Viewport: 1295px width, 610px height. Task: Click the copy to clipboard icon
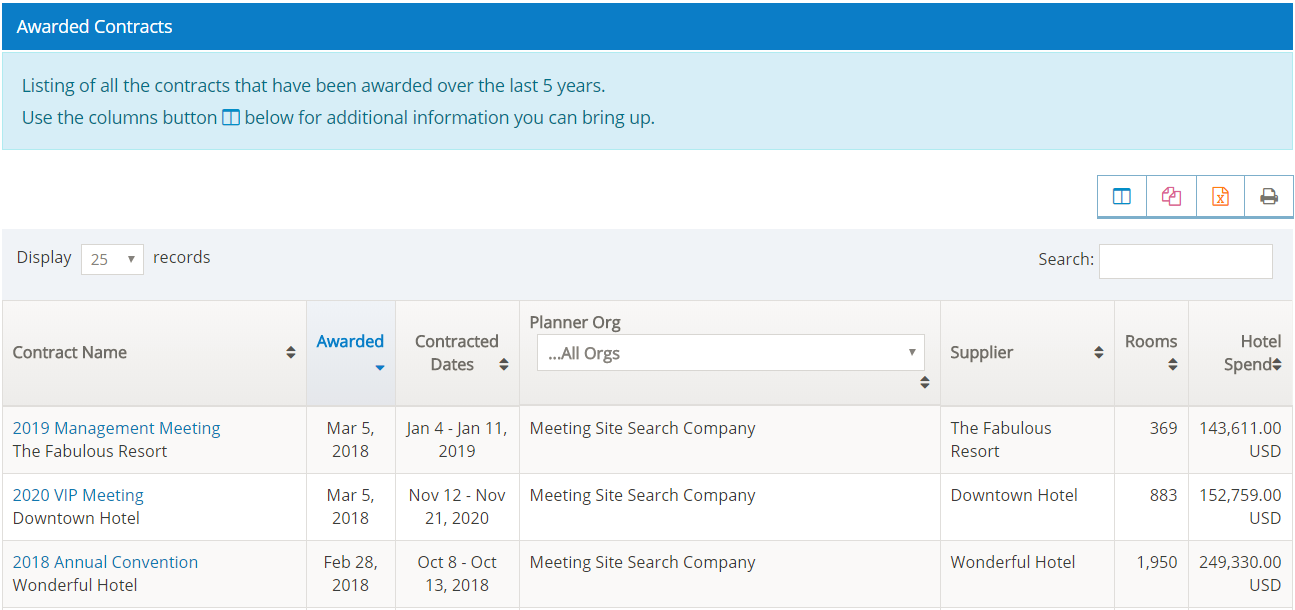tap(1171, 197)
